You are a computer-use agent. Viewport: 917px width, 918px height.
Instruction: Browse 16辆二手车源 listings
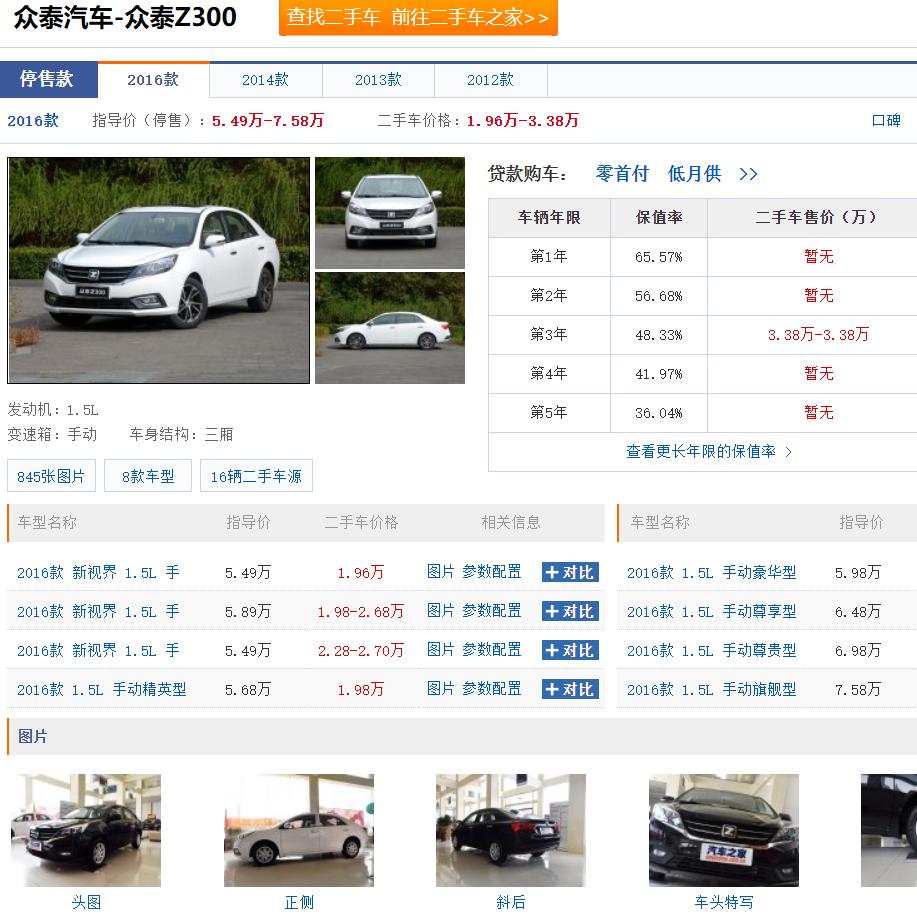point(256,476)
